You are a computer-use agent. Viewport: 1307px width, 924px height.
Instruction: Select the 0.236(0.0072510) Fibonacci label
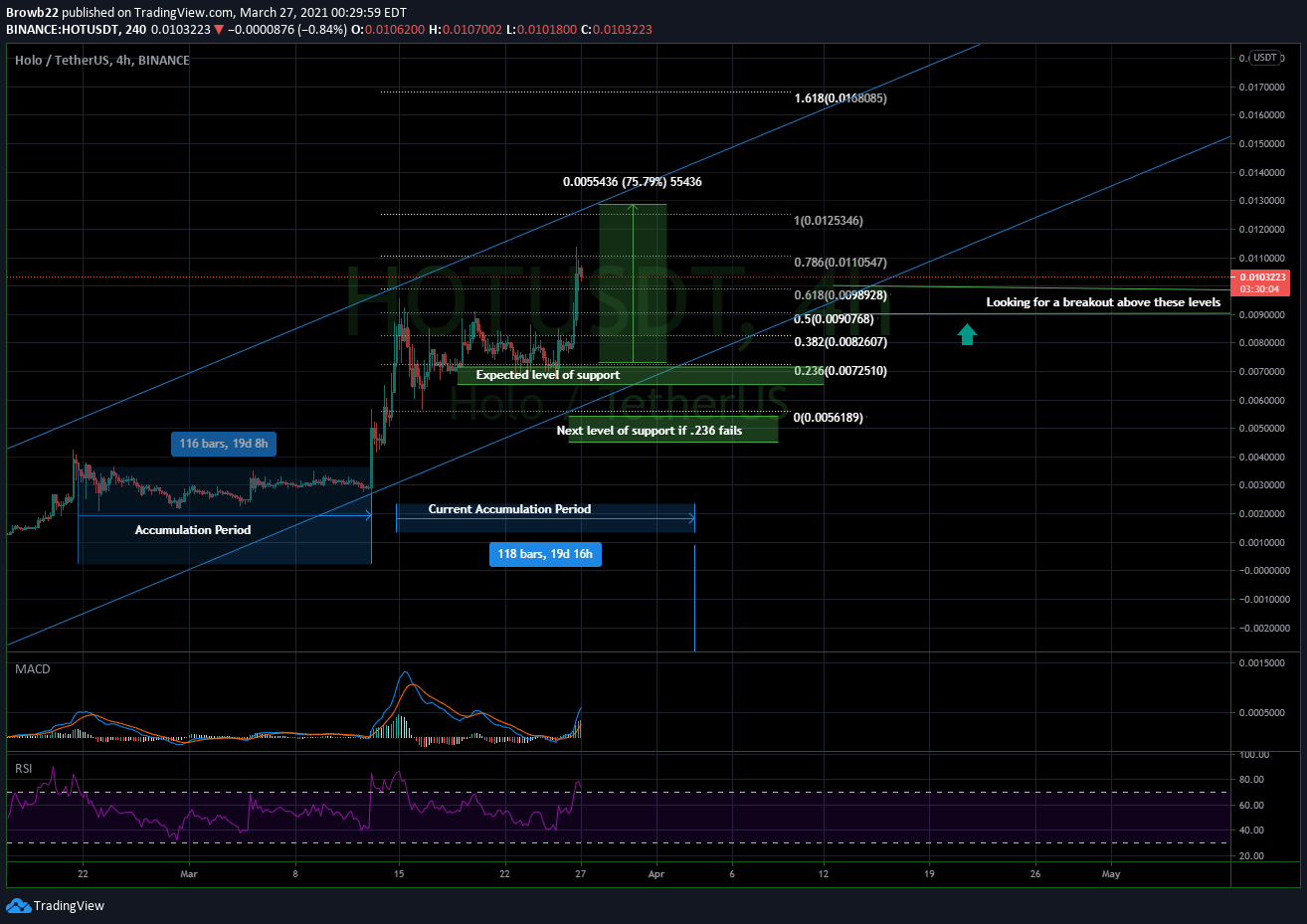tap(840, 371)
